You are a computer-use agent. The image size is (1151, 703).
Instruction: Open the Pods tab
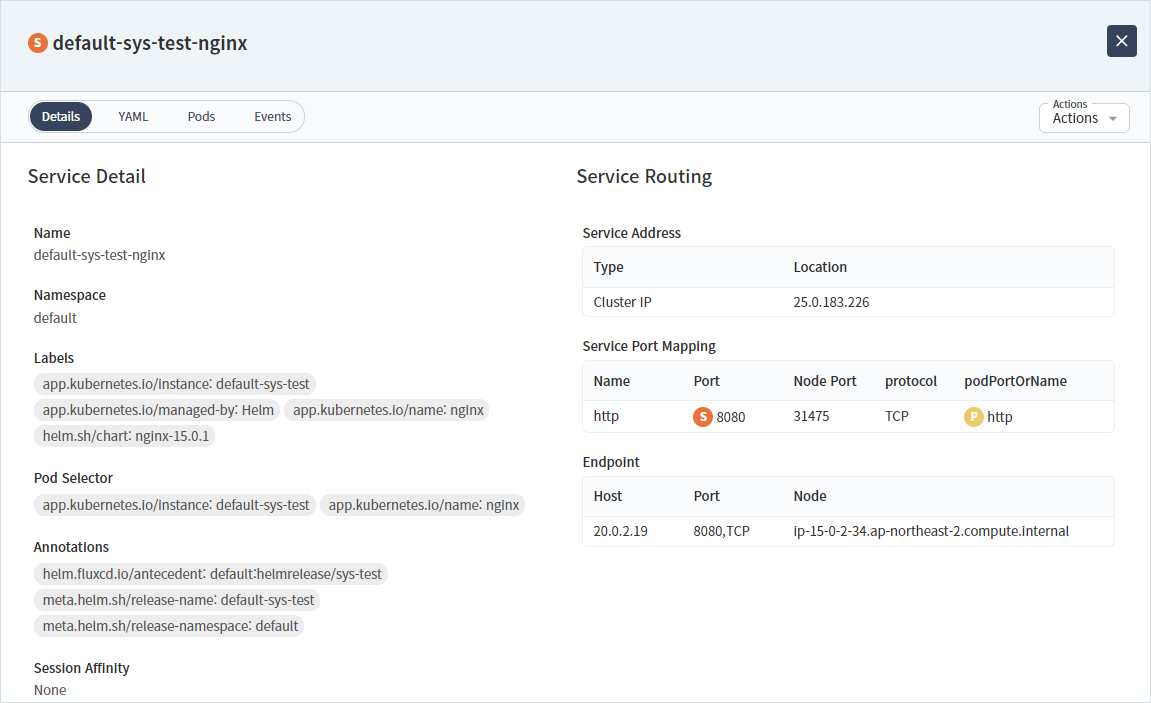(x=201, y=117)
